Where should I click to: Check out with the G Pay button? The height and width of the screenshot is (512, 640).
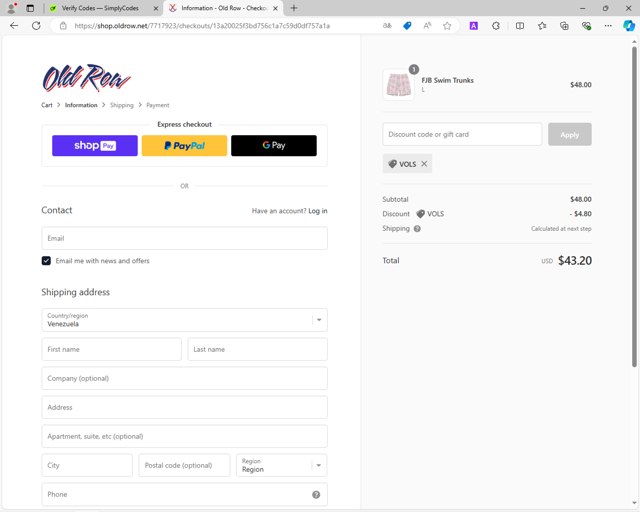(273, 146)
